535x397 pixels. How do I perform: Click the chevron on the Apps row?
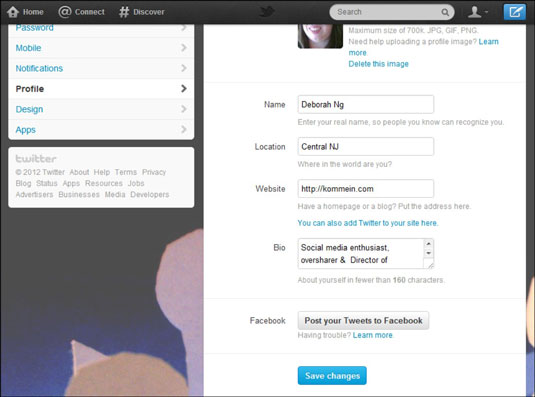(x=184, y=130)
